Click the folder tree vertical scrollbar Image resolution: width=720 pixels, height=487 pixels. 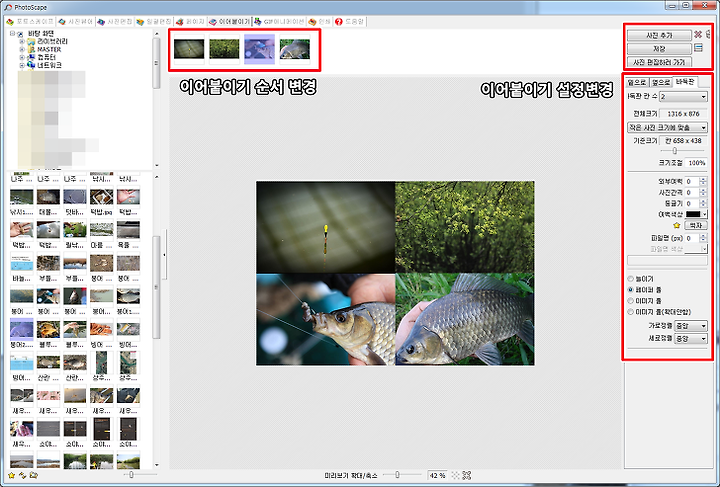157,99
